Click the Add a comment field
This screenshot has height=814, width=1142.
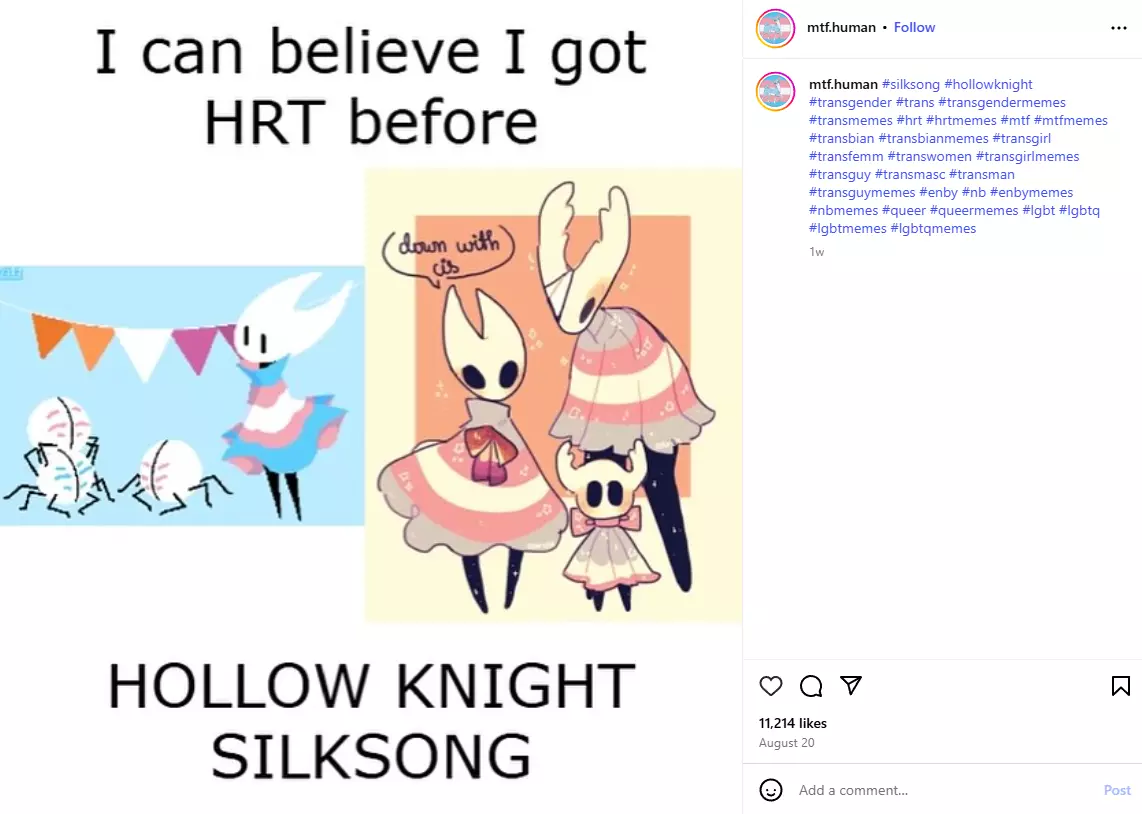[945, 790]
